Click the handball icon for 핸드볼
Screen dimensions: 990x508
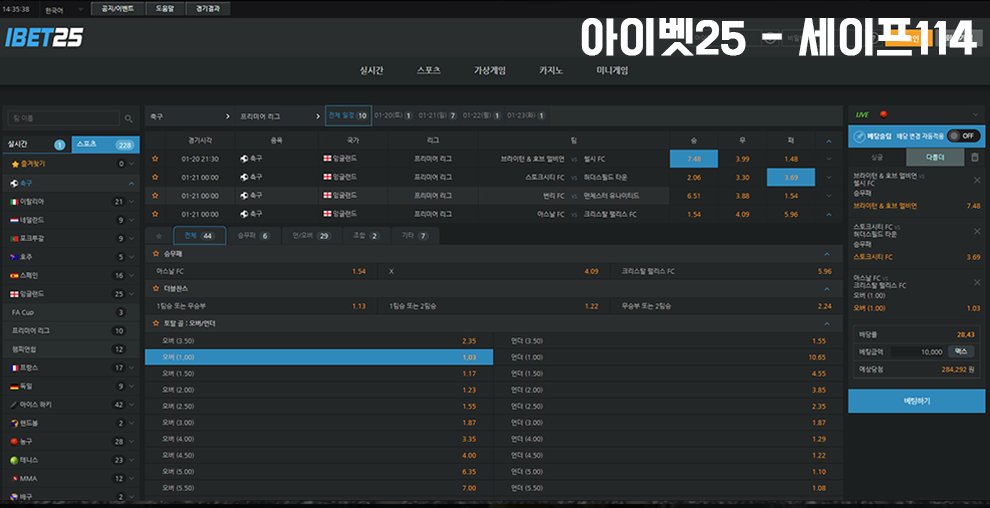14,423
